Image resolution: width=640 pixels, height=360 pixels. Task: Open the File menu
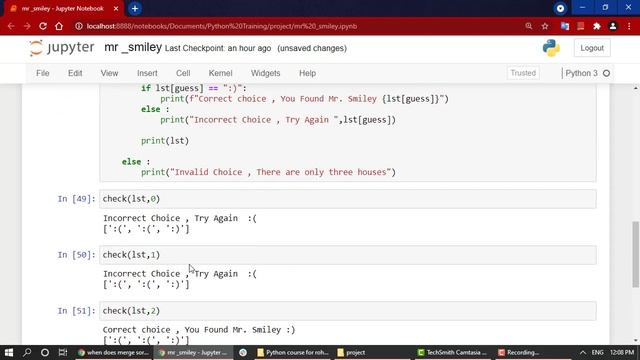click(x=43, y=73)
